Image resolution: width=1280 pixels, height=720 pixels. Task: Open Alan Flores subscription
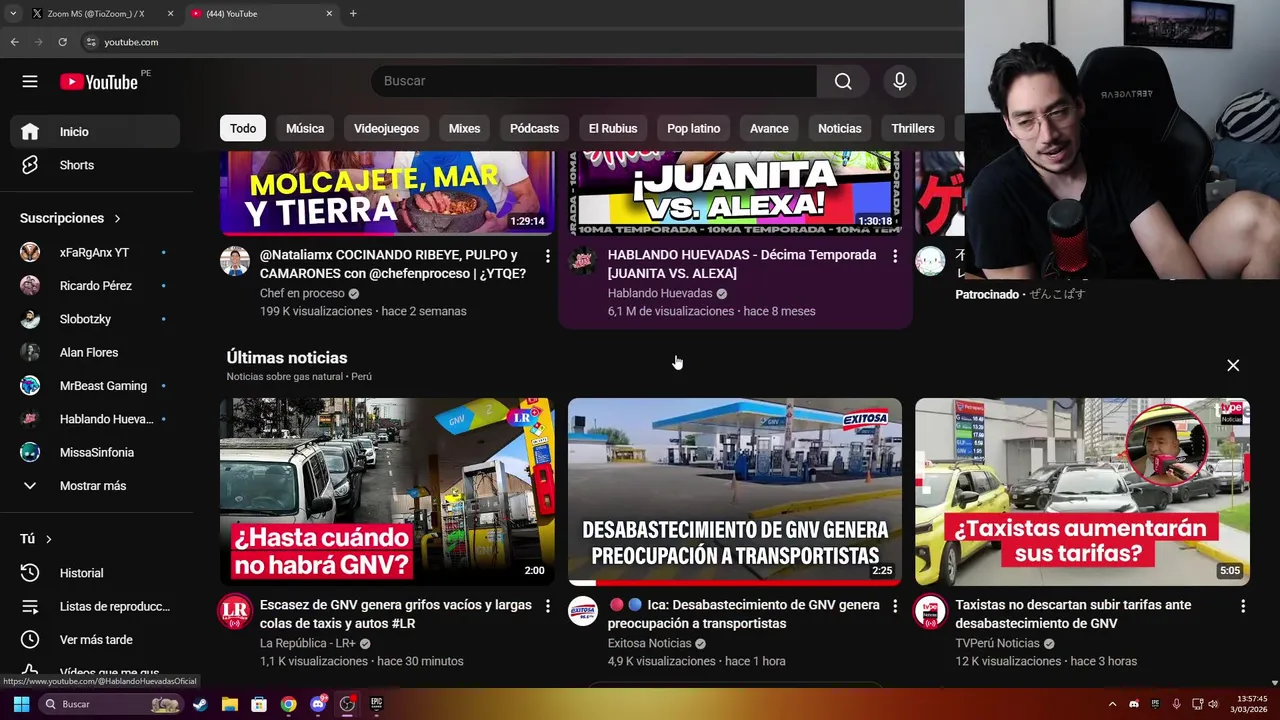(x=95, y=352)
